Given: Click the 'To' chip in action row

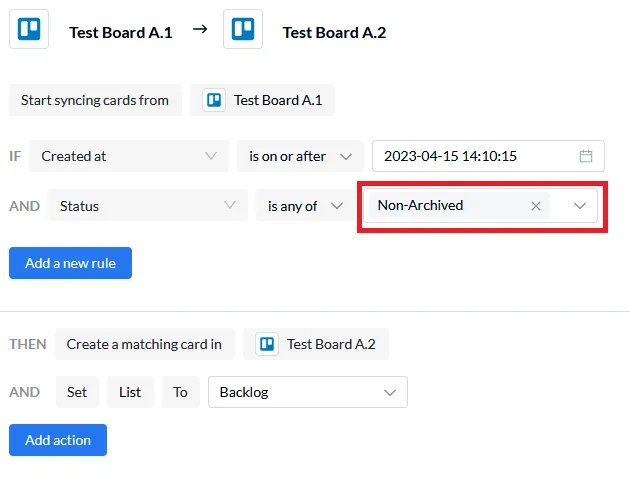Looking at the screenshot, I should [x=180, y=392].
